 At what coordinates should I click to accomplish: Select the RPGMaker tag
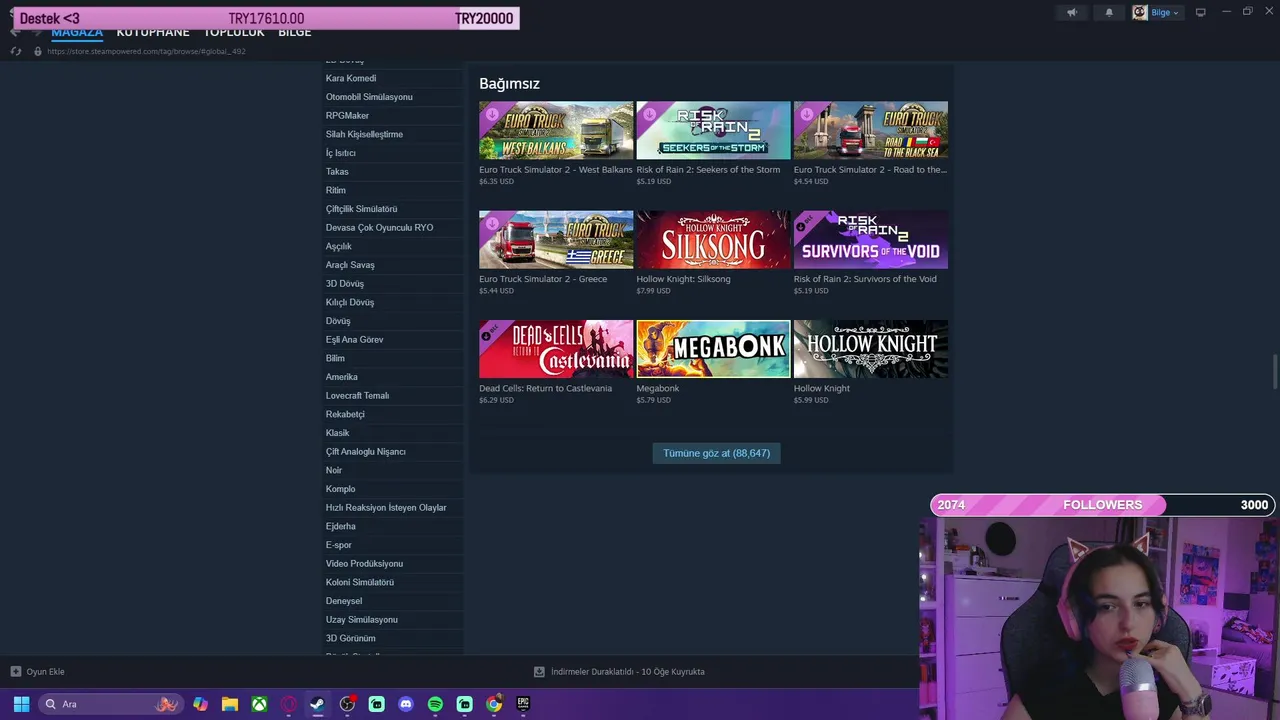[x=347, y=116]
